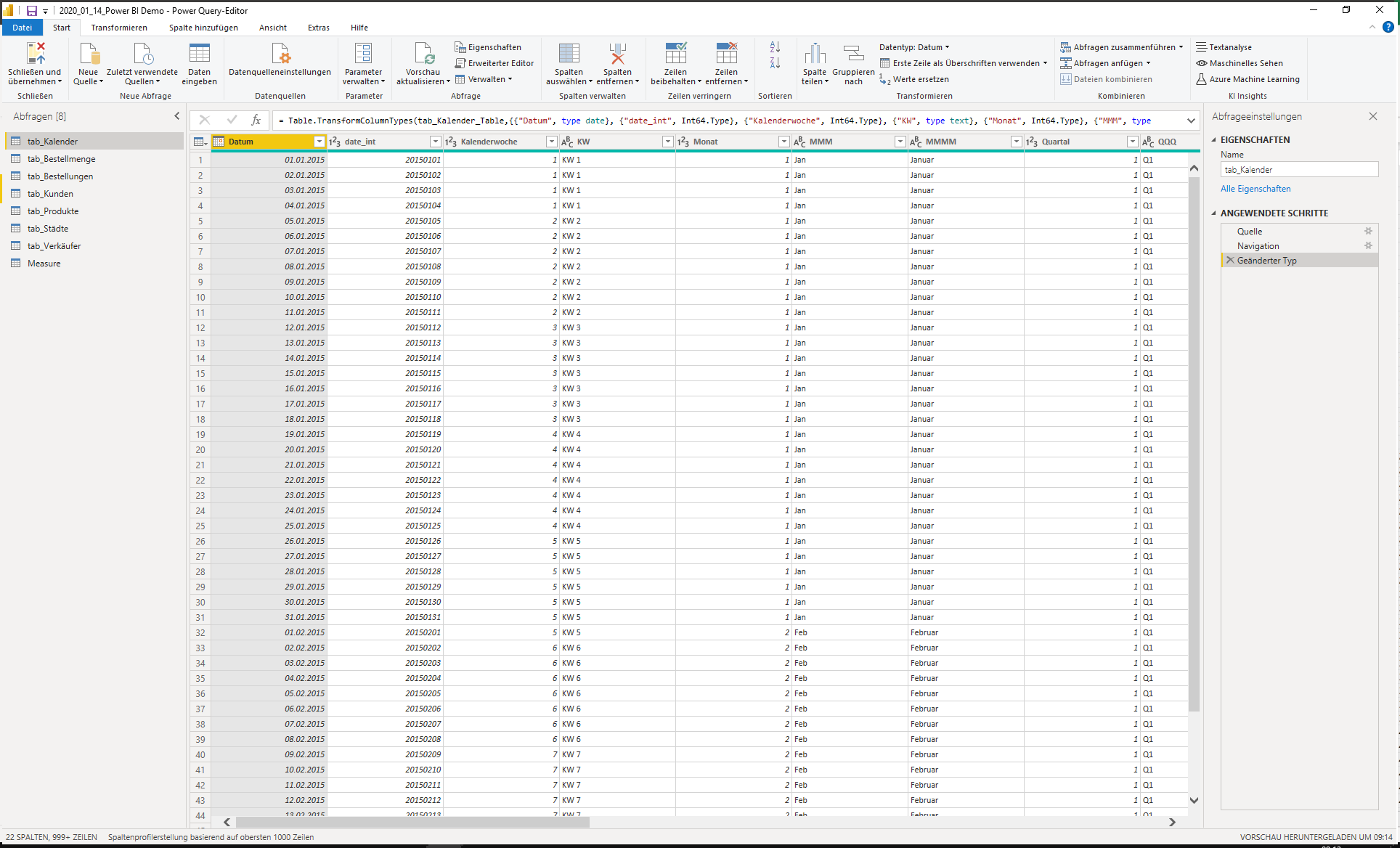Viewport: 1400px width, 848px height.
Task: Sort ascending with A-Z icon
Action: [775, 47]
